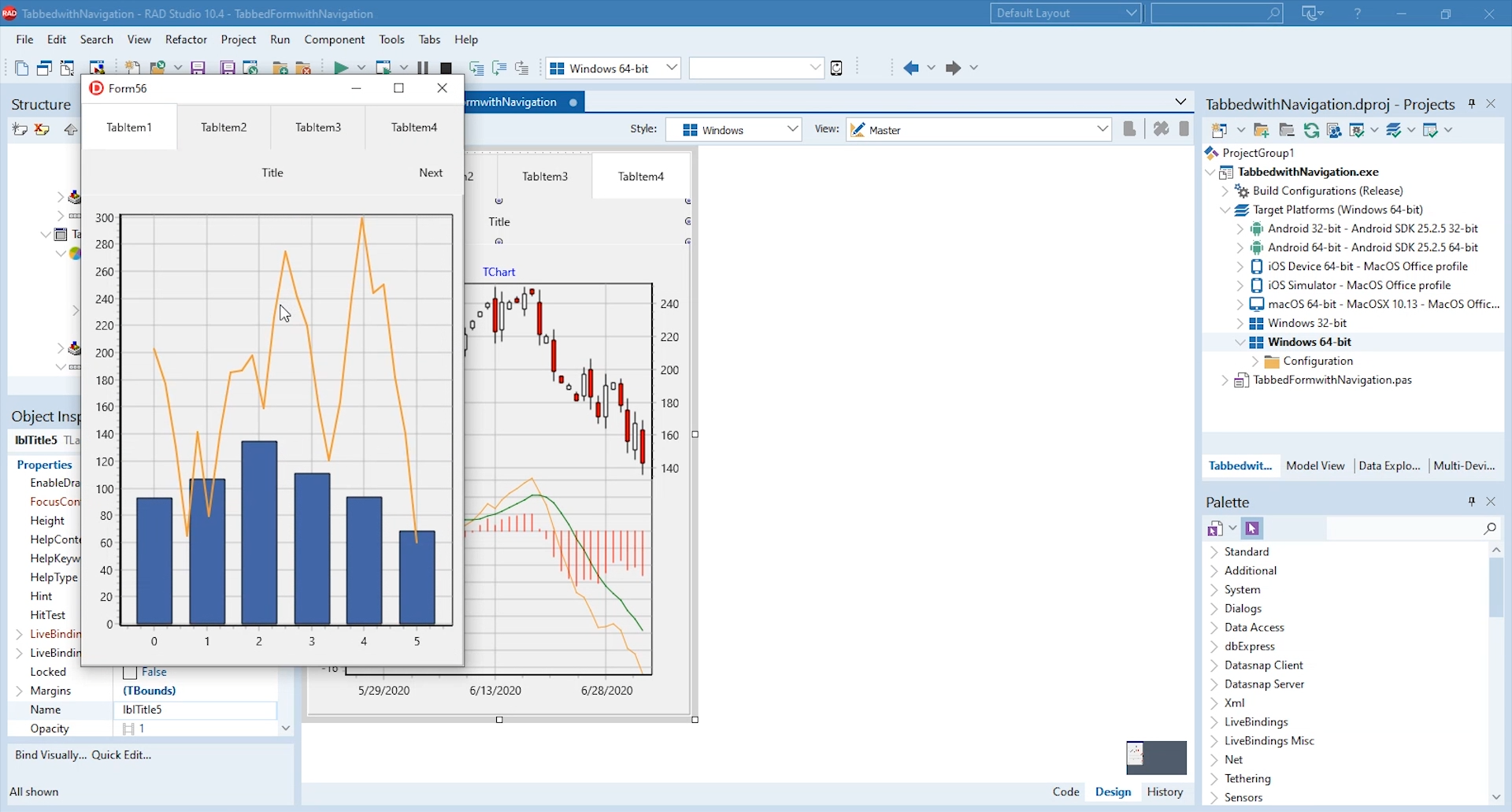This screenshot has width=1512, height=812.
Task: Click the Bind Visually link
Action: click(50, 755)
